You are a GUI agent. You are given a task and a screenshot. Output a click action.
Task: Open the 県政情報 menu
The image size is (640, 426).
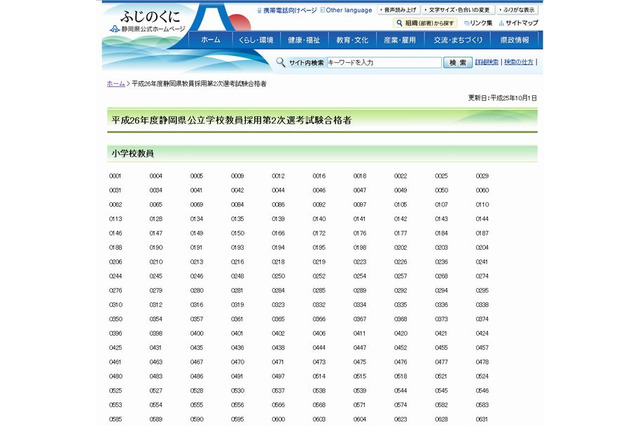pyautogui.click(x=515, y=40)
